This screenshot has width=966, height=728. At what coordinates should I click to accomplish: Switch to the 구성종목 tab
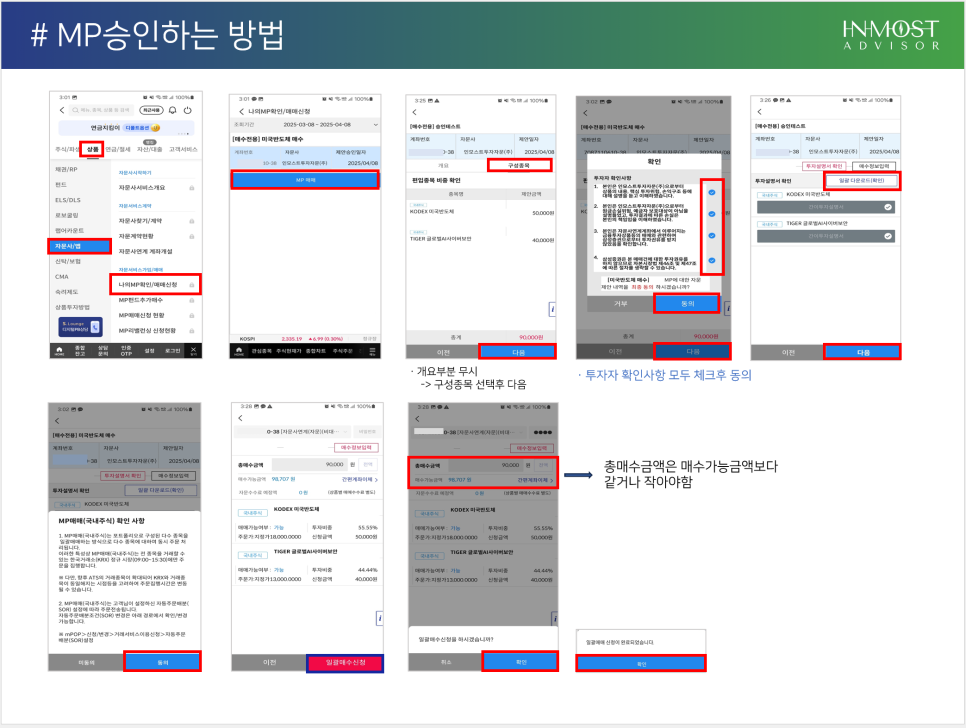pos(519,165)
